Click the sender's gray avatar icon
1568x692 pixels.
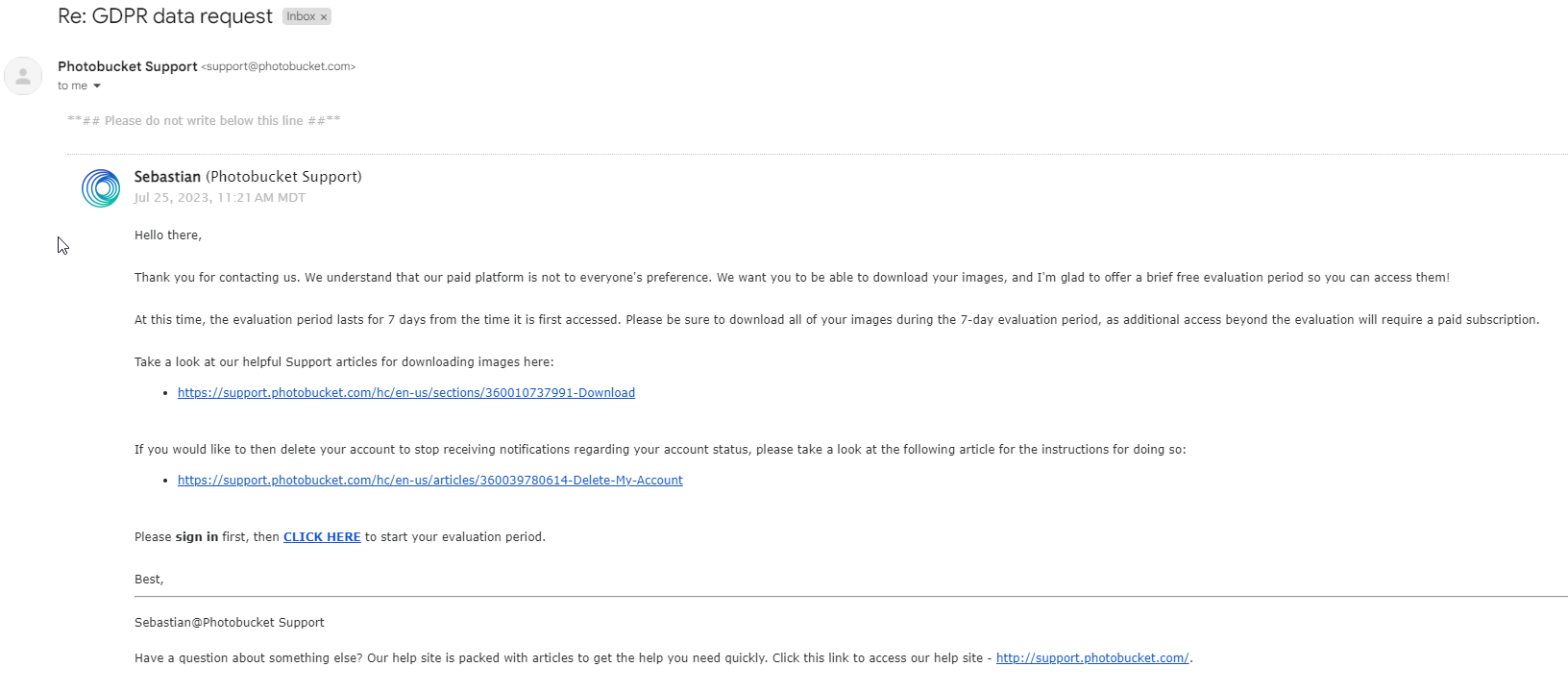tap(23, 76)
